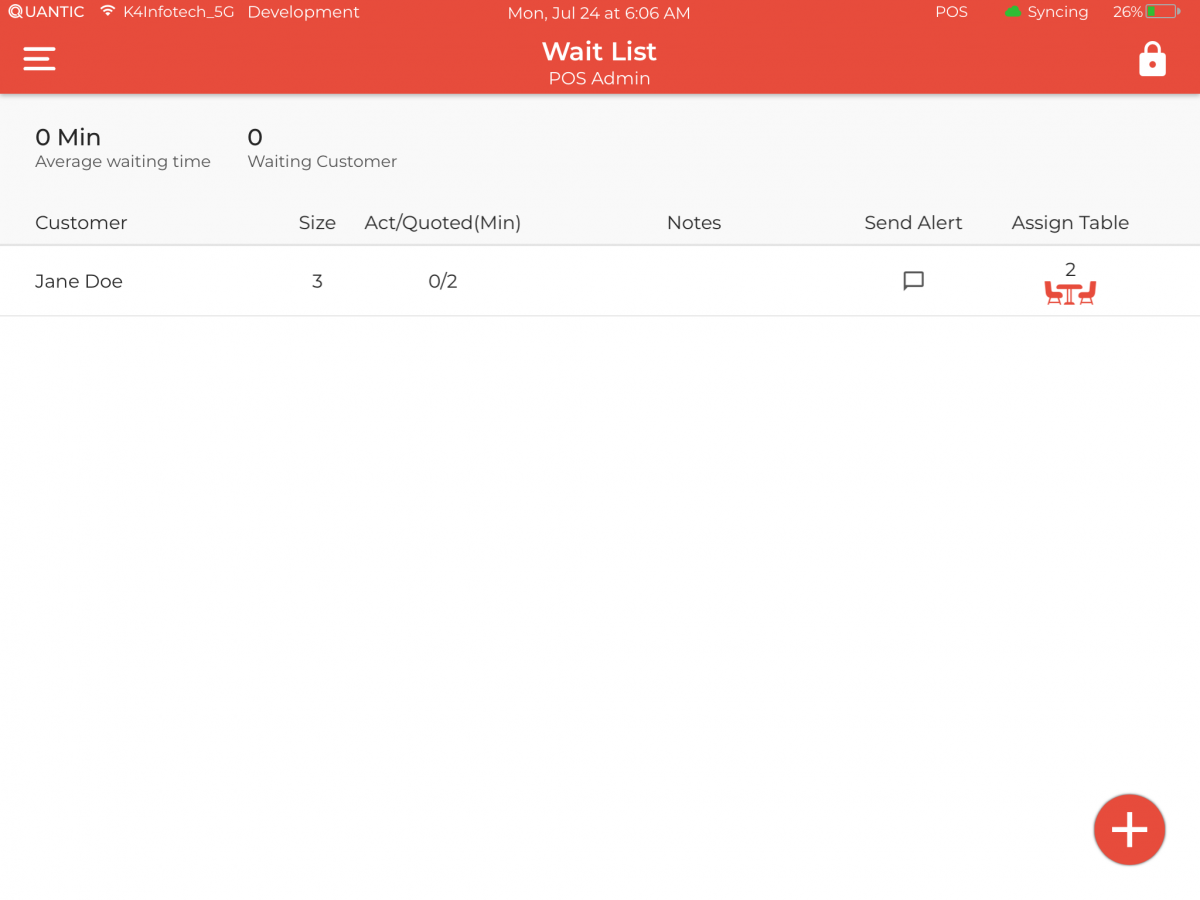Screen dimensions: 1200x900
Task: Select the Act/Quoted(Min) column header
Action: tap(442, 222)
